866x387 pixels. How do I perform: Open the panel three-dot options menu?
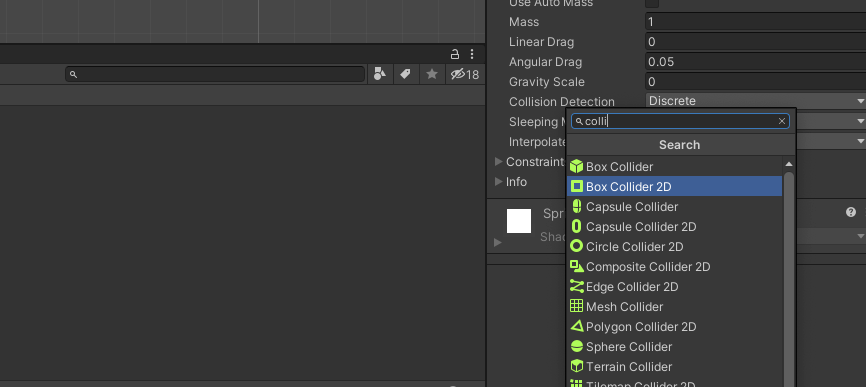472,54
